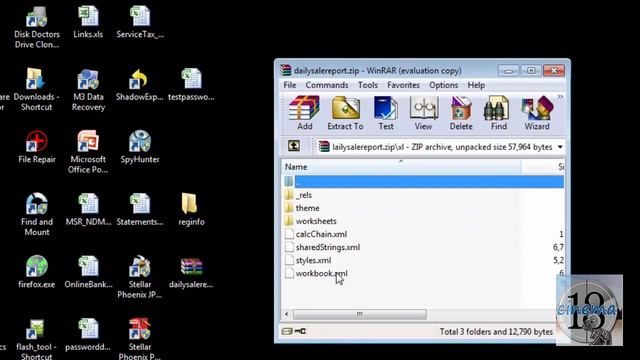Image resolution: width=640 pixels, height=360 pixels.
Task: Open the Find tool in WinRAR
Action: pyautogui.click(x=498, y=113)
